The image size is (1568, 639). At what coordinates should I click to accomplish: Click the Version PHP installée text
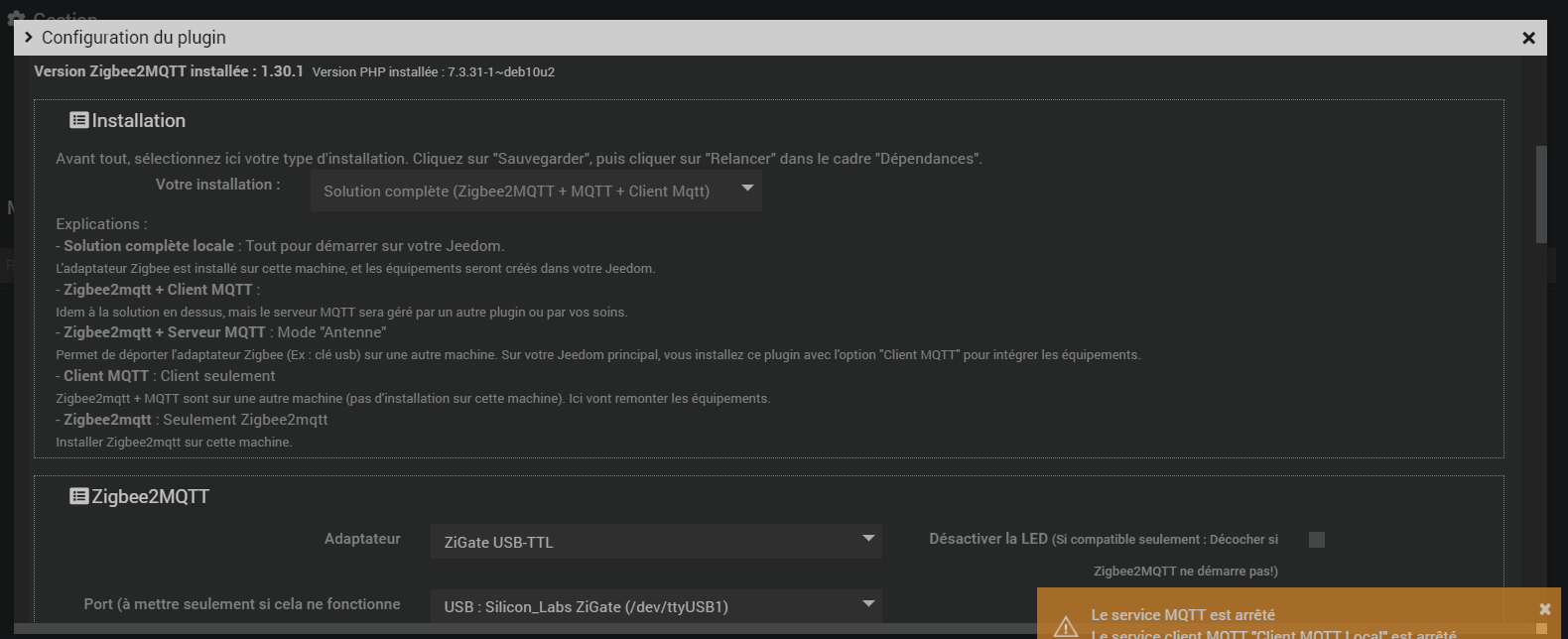pos(434,72)
